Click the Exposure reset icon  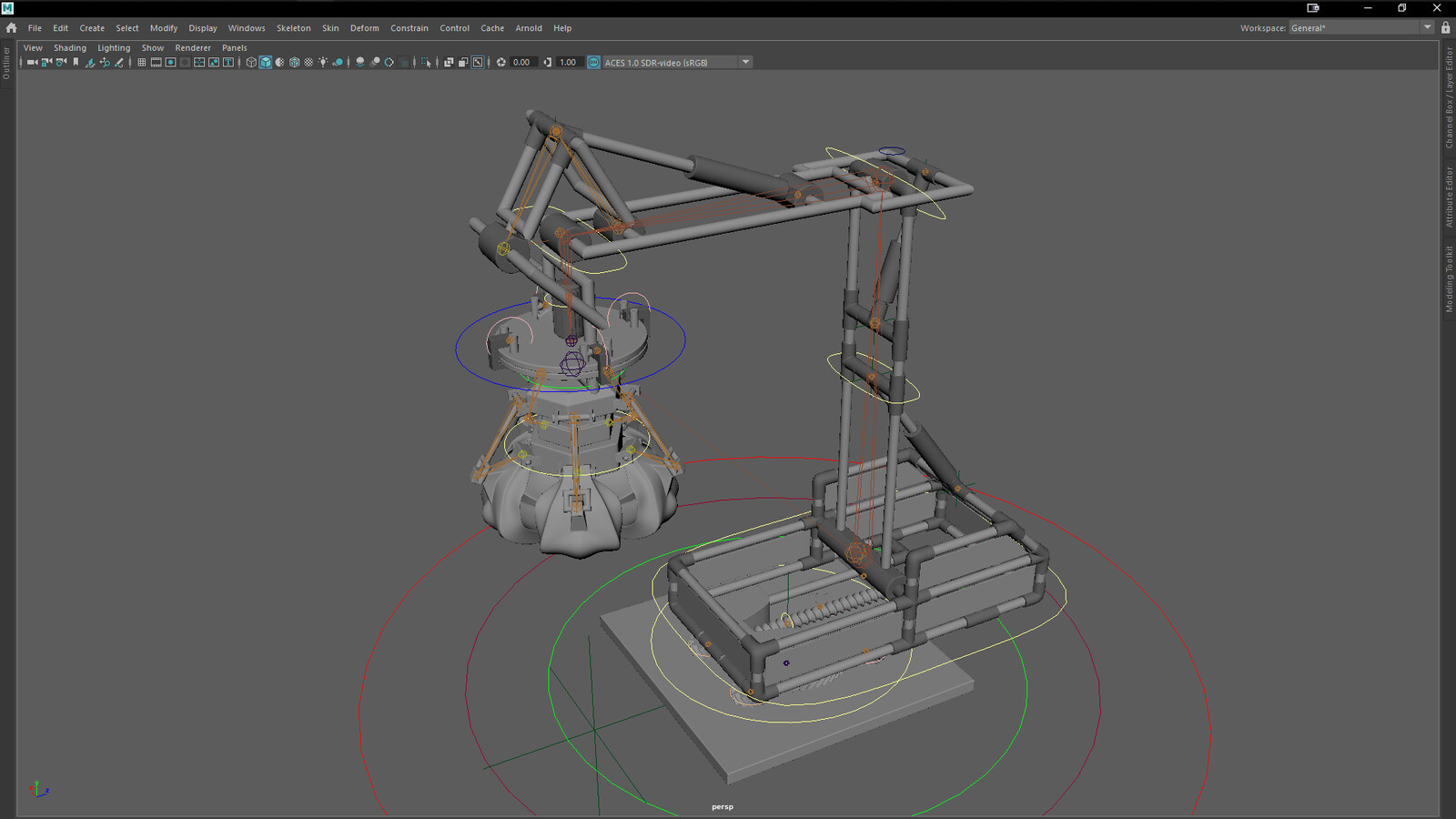[500, 62]
